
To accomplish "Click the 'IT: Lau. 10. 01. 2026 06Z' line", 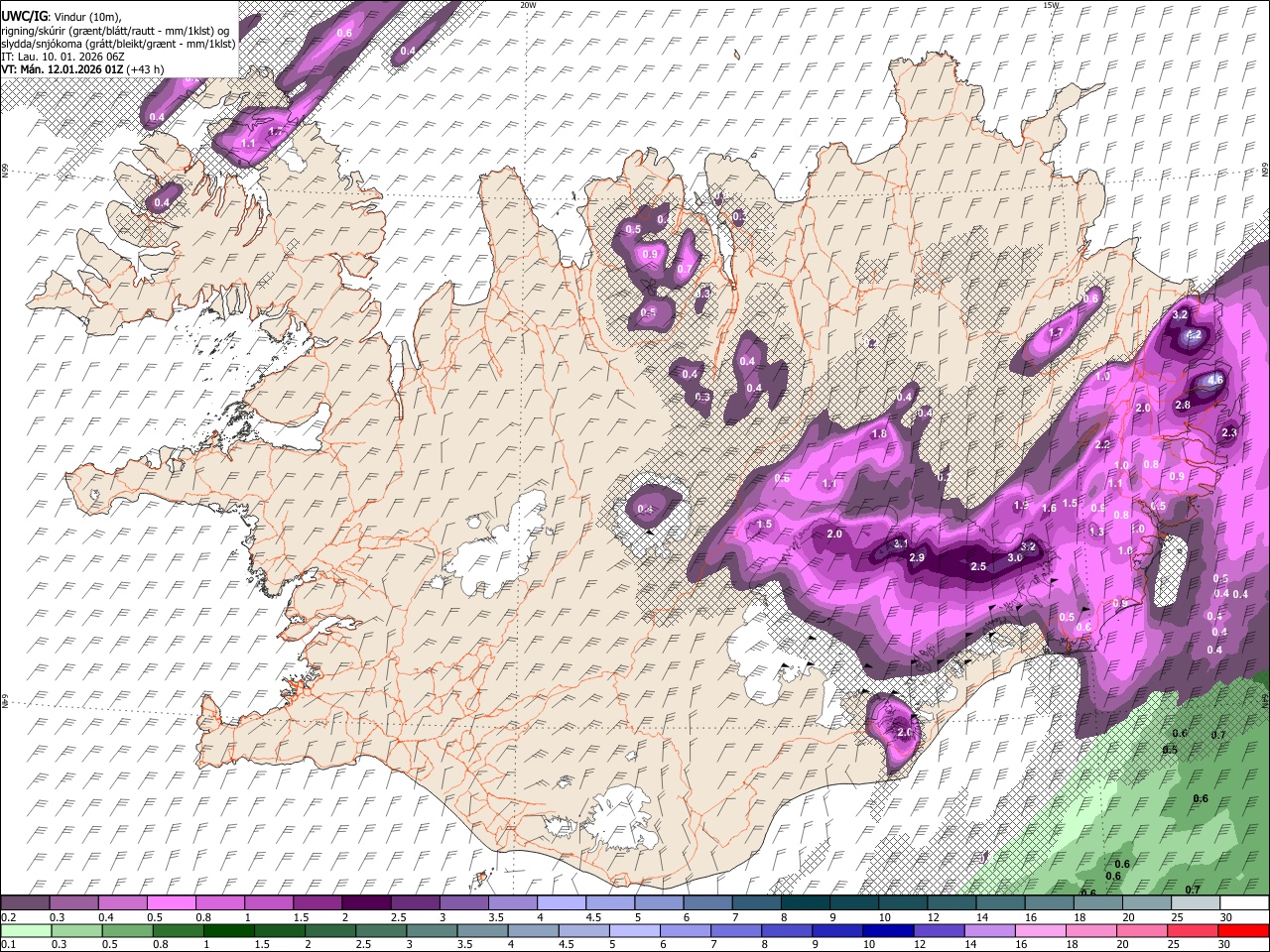I will click(x=64, y=57).
